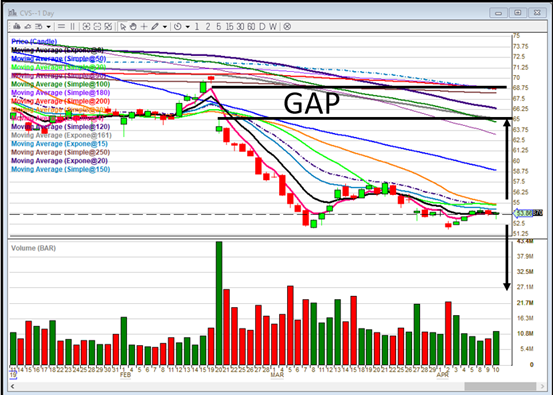Screen dimensions: 553x395
Task: Click the zoom out icon
Action: click(x=97, y=26)
